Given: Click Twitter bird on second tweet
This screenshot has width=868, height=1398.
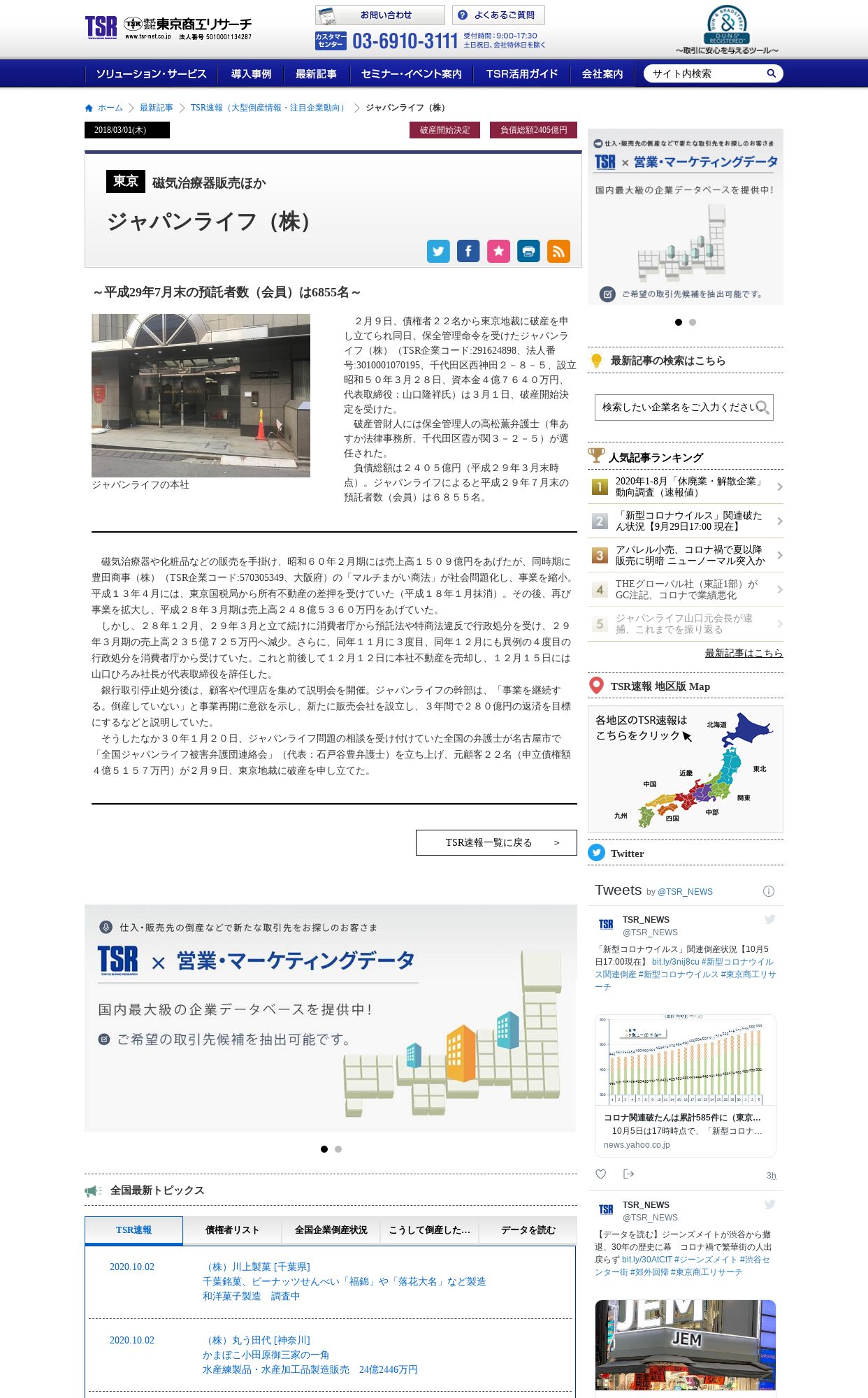Looking at the screenshot, I should tap(769, 1204).
